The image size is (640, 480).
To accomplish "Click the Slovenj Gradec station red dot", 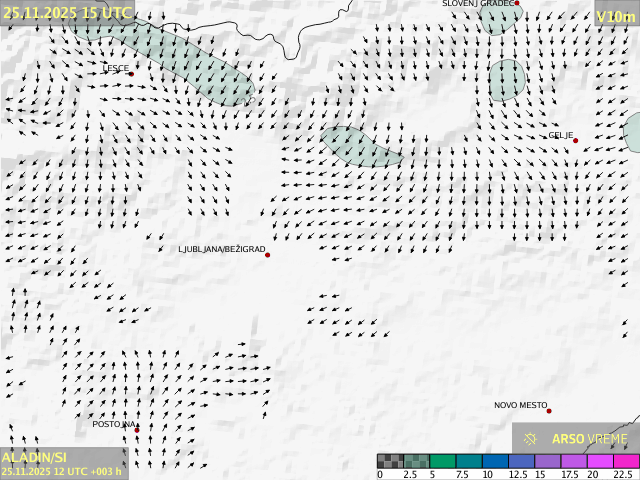I will (517, 4).
